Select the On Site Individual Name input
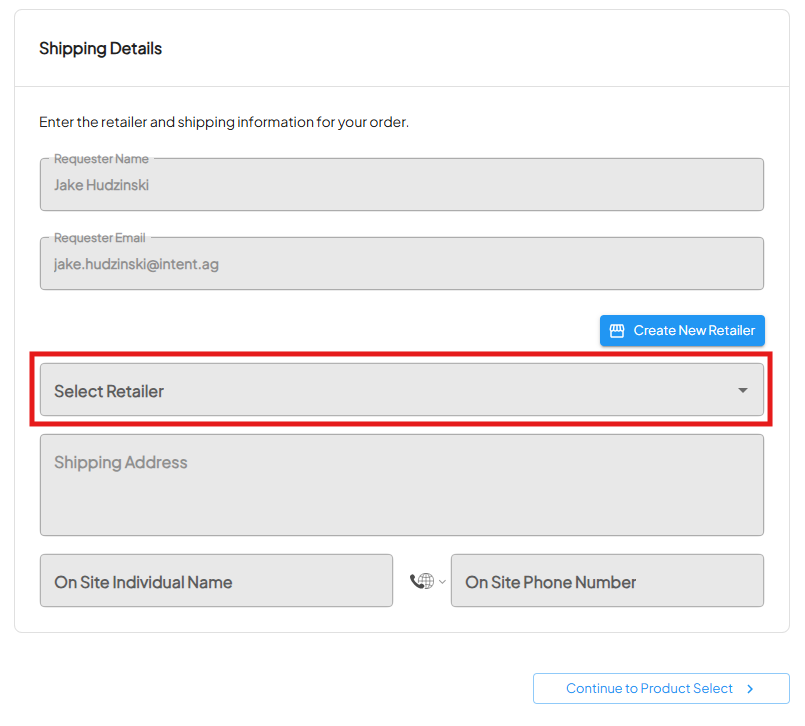This screenshot has width=805, height=726. coord(216,582)
